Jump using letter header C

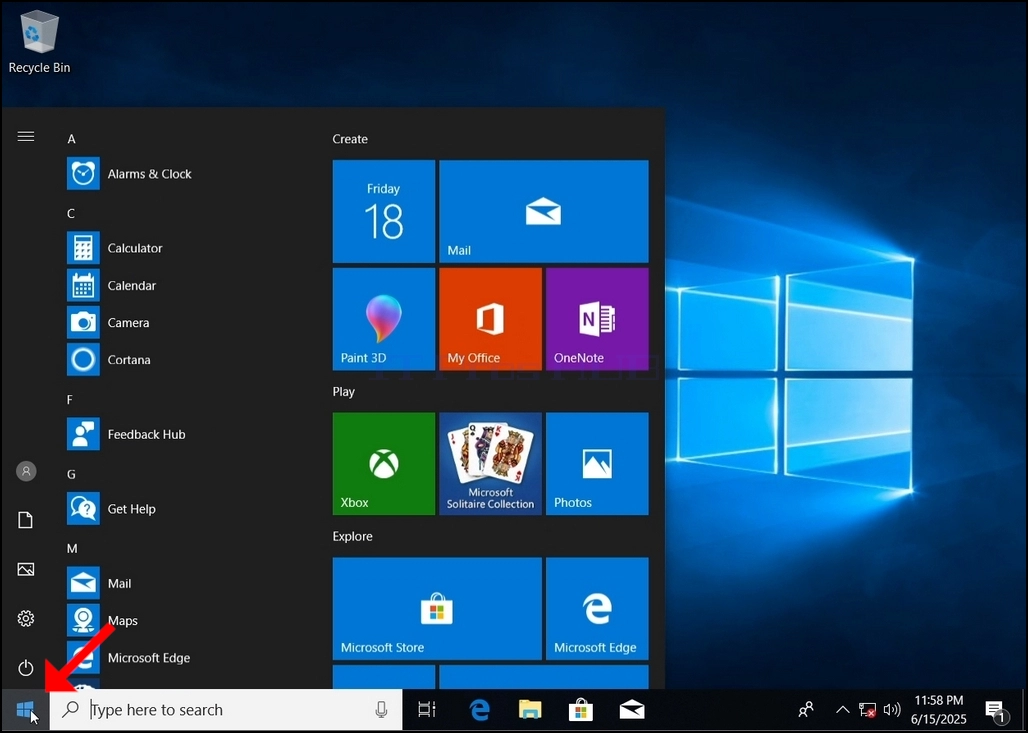[x=71, y=214]
